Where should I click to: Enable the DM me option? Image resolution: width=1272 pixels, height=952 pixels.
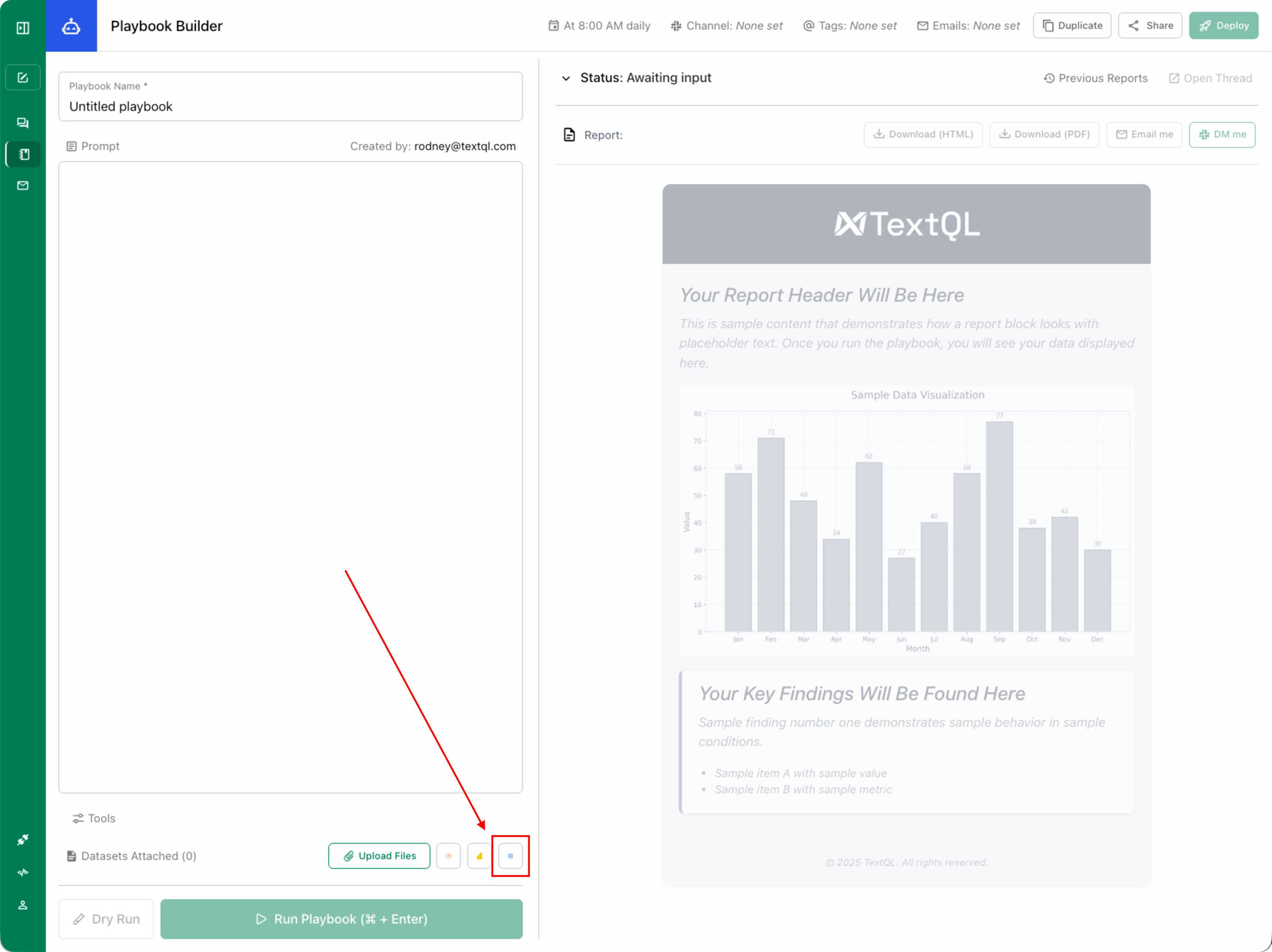1222,135
